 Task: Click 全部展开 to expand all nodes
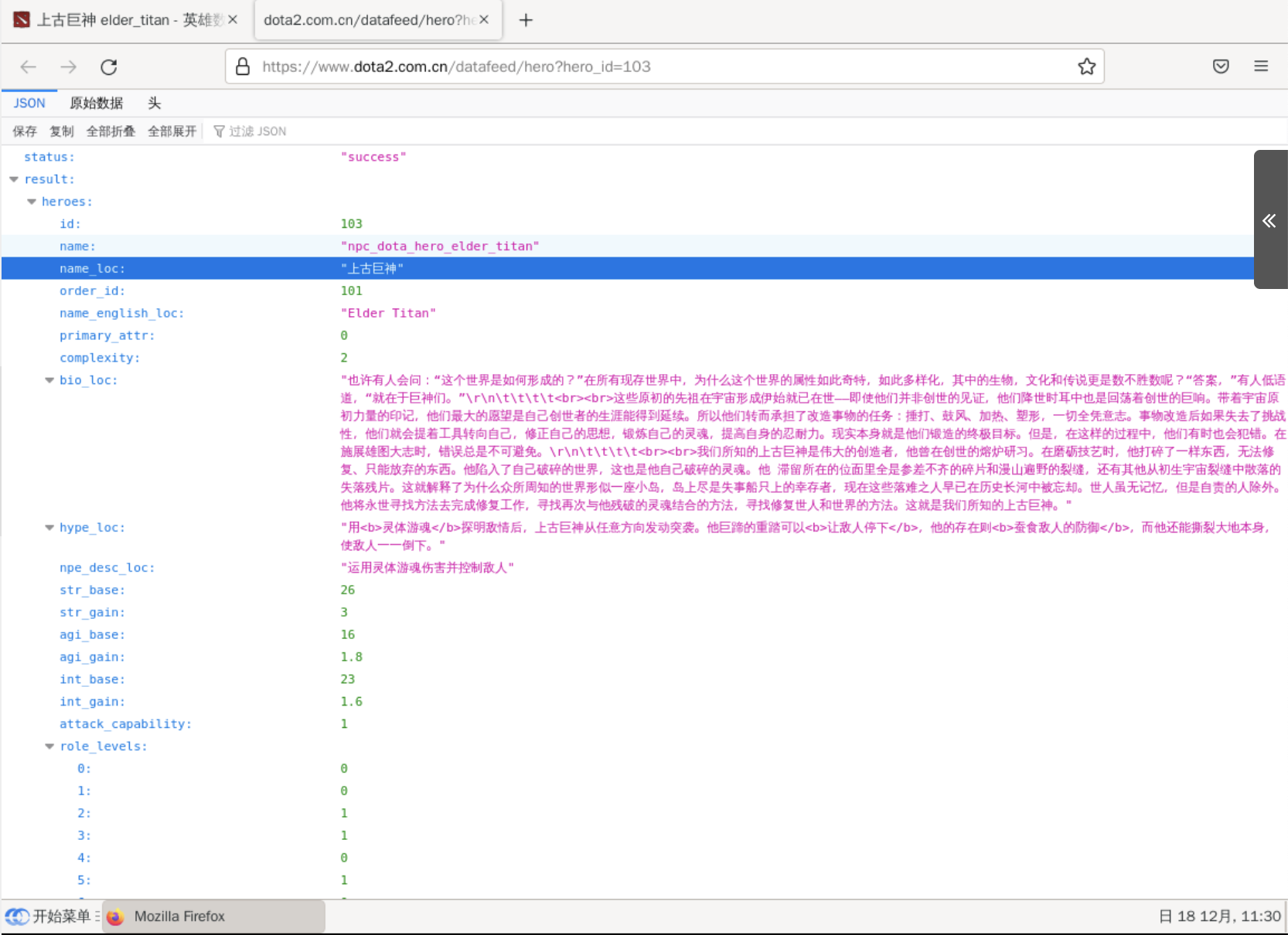[x=172, y=131]
